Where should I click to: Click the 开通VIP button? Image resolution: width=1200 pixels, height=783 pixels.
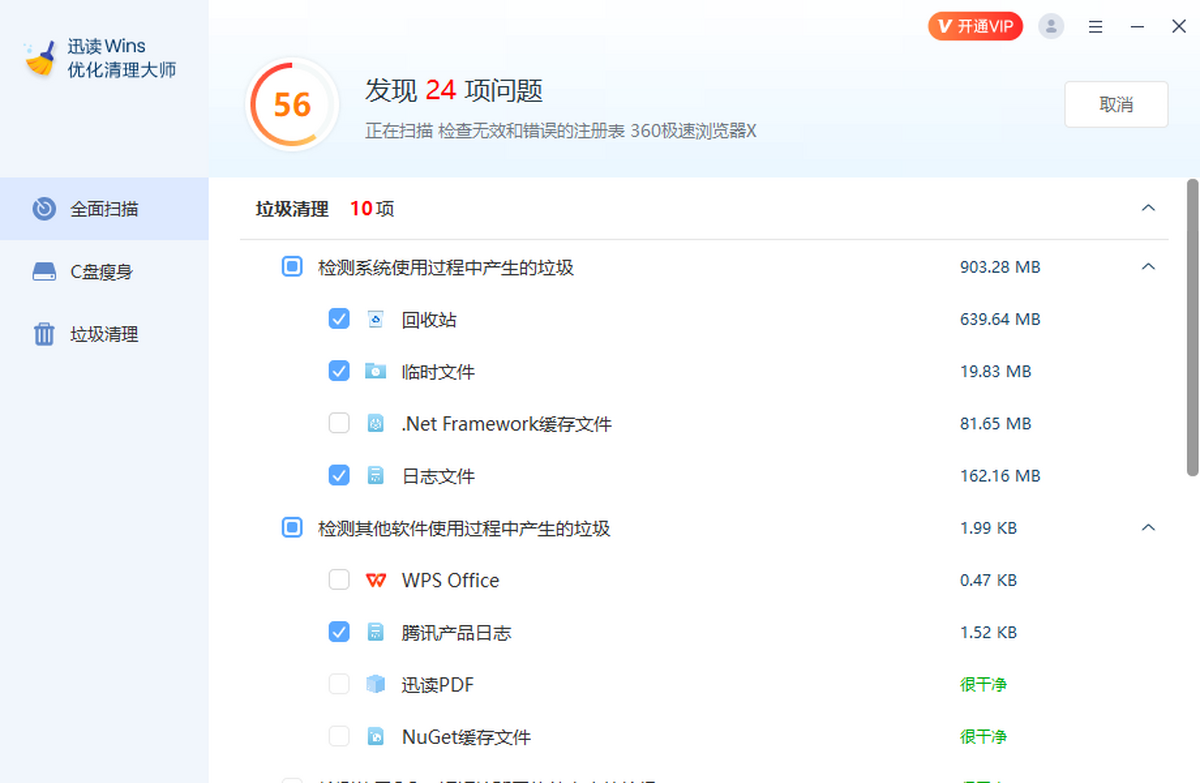click(975, 27)
